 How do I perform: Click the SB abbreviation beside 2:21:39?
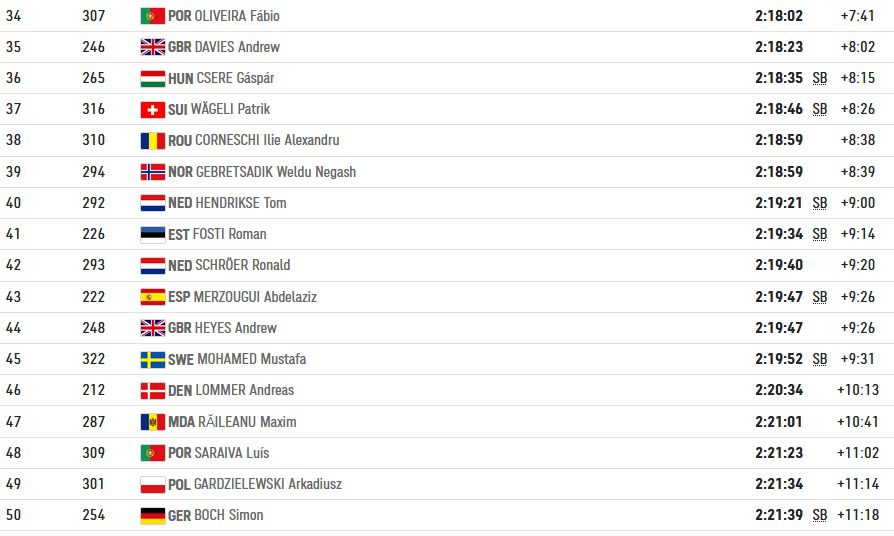[x=820, y=515]
